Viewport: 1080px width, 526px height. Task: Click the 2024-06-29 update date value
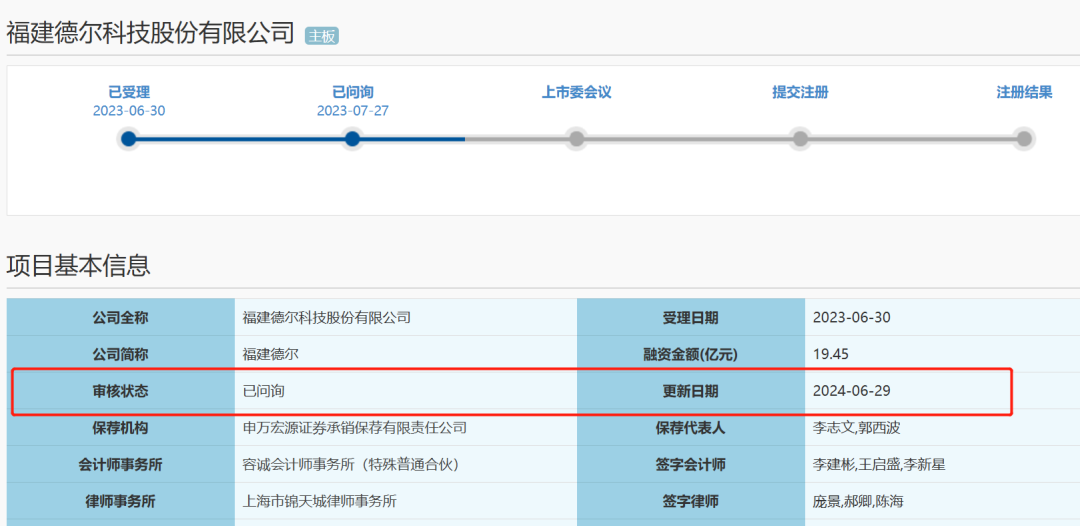[x=852, y=391]
